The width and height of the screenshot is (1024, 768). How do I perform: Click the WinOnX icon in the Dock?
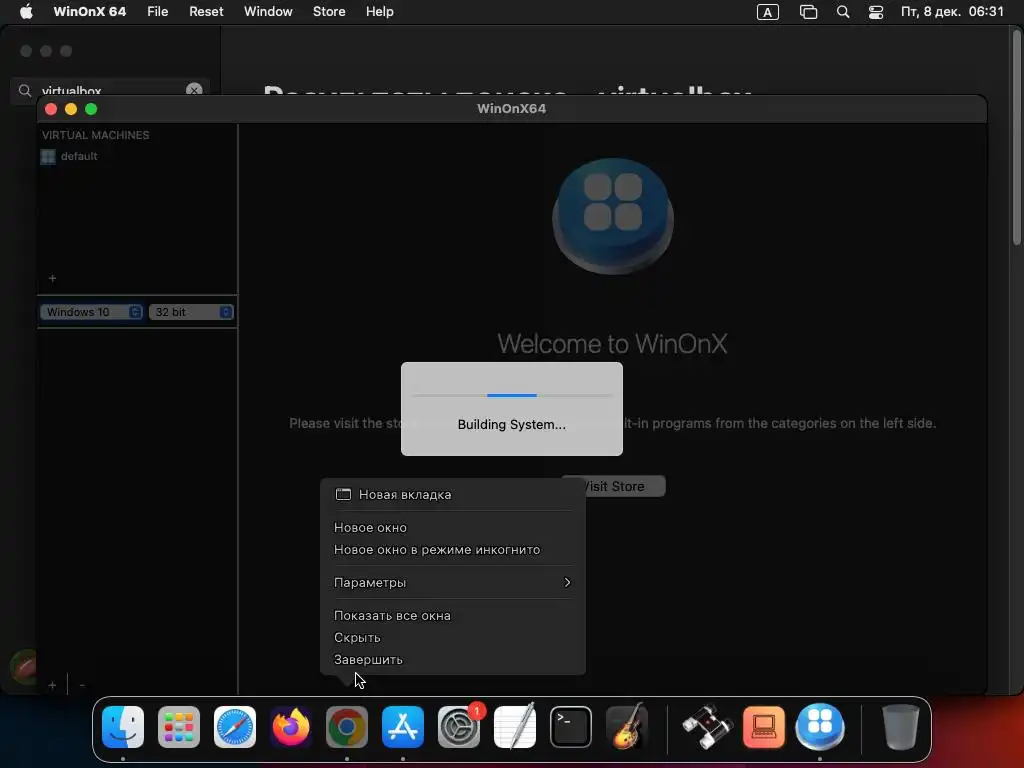820,727
